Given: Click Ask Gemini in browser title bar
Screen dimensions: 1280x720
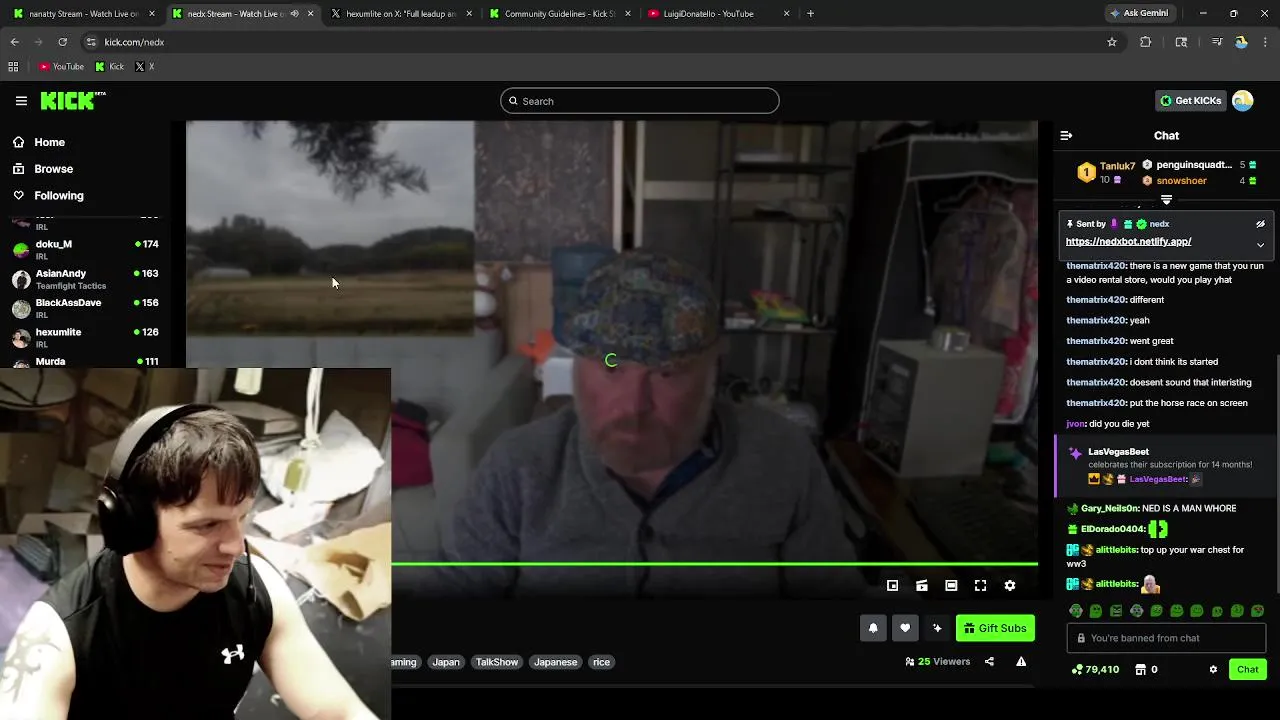Looking at the screenshot, I should point(1139,14).
